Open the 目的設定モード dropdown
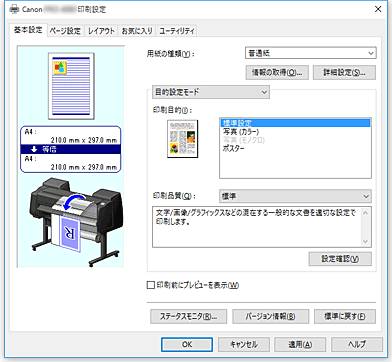392x362 pixels. pyautogui.click(x=211, y=92)
